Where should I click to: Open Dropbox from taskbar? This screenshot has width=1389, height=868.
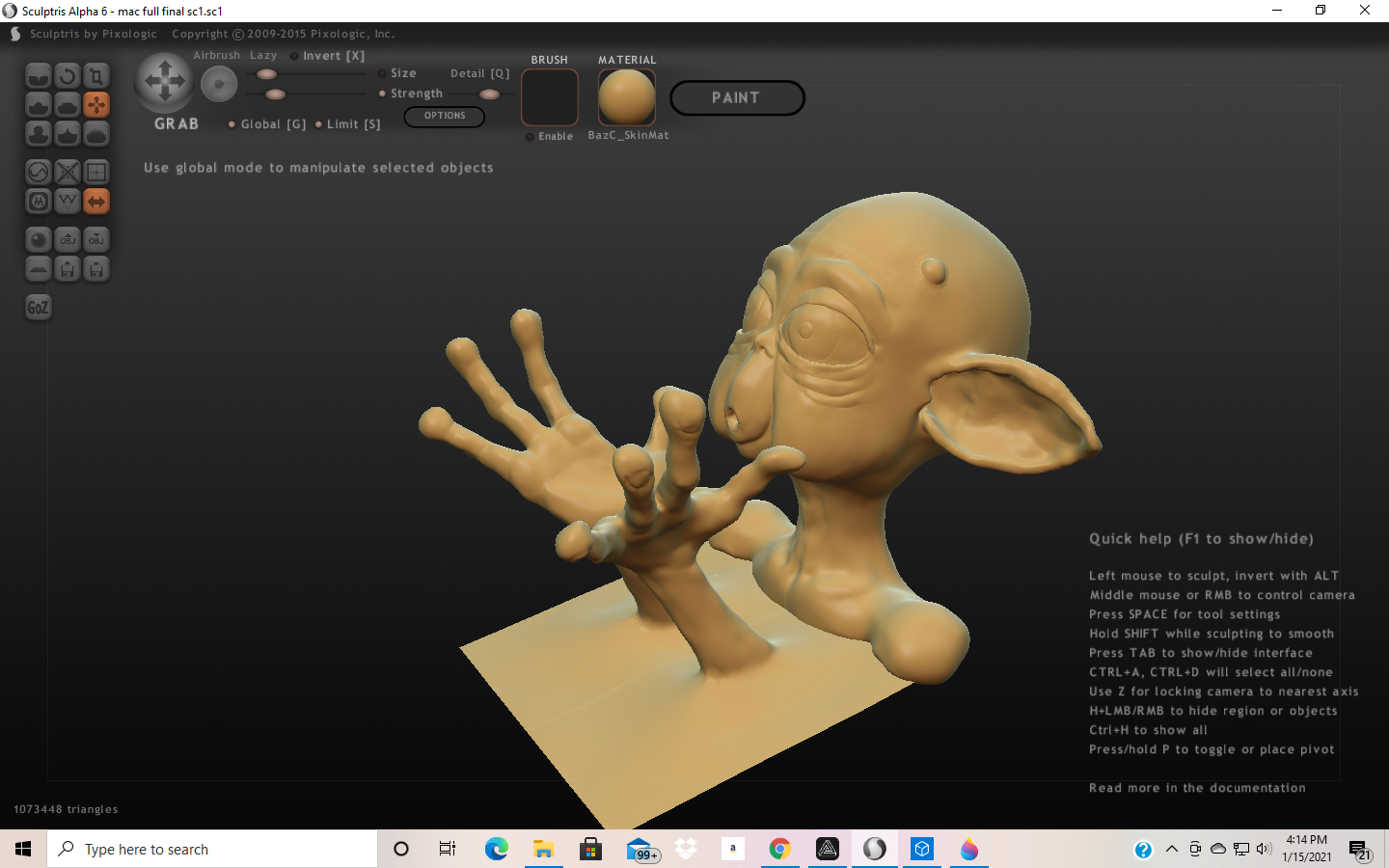(x=686, y=849)
